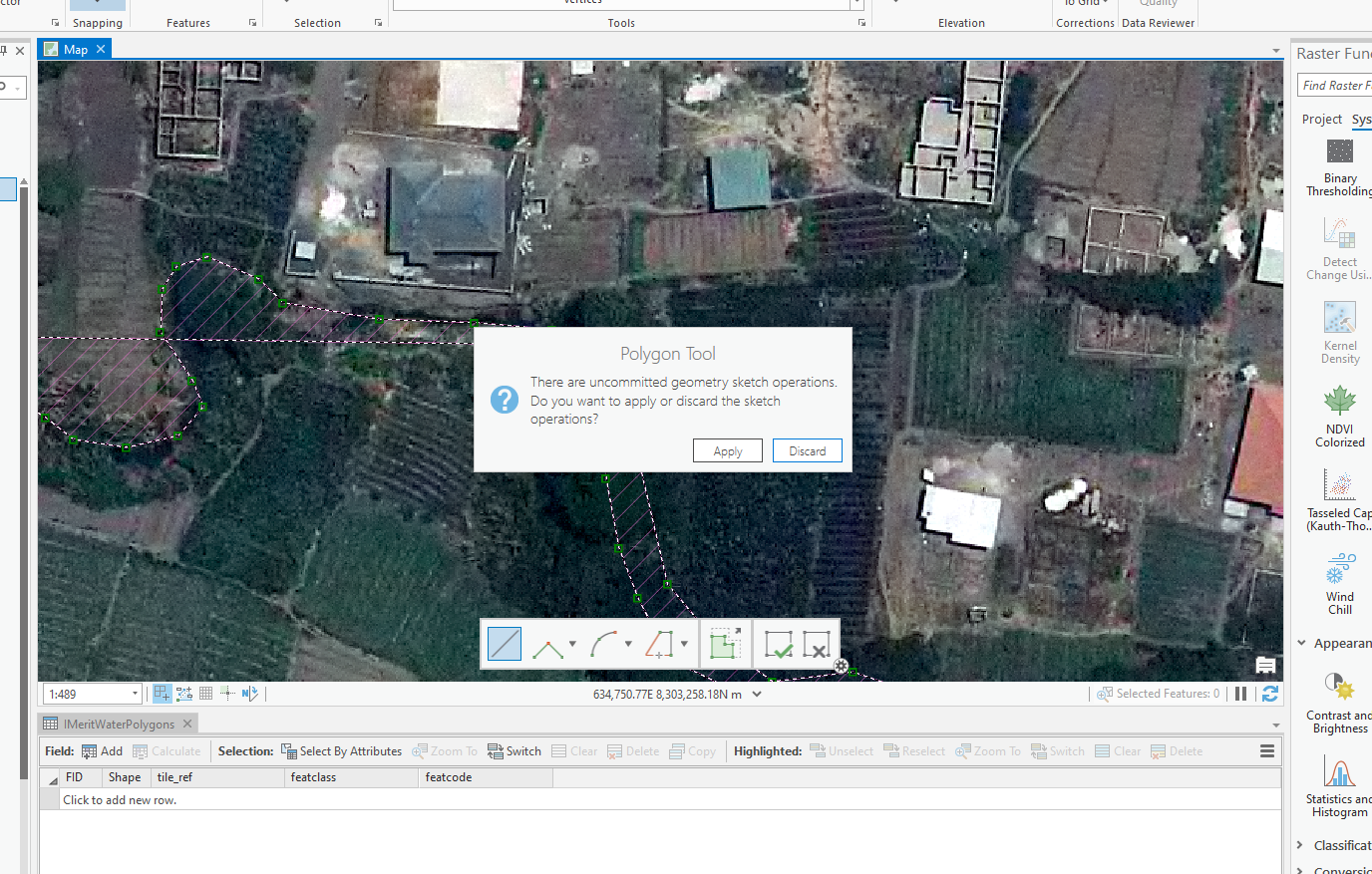1372x874 pixels.
Task: Close the Map view tab
Action: tap(101, 49)
